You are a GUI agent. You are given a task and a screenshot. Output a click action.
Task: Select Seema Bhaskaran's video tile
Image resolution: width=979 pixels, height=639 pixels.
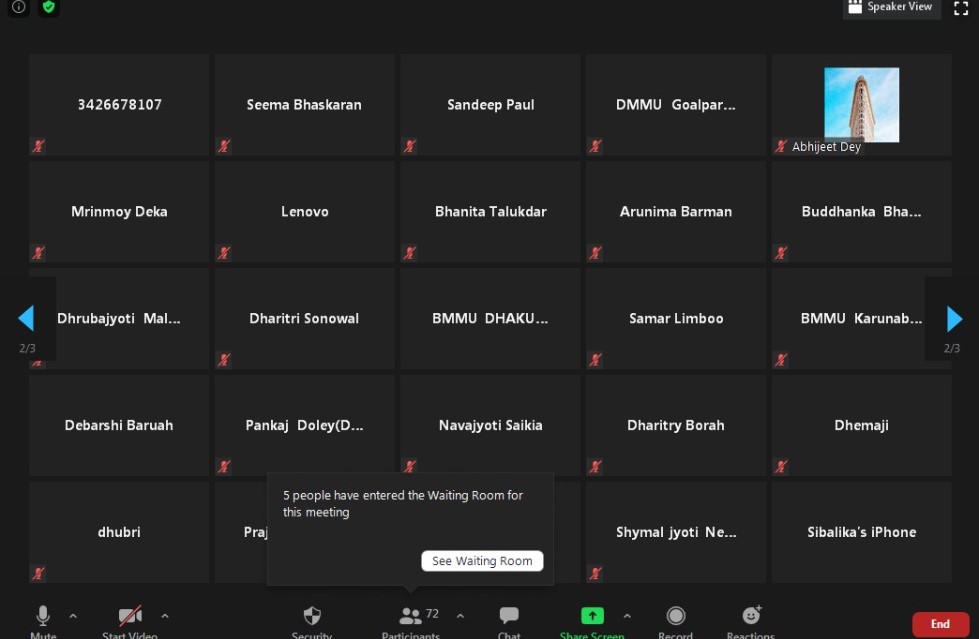coord(305,104)
